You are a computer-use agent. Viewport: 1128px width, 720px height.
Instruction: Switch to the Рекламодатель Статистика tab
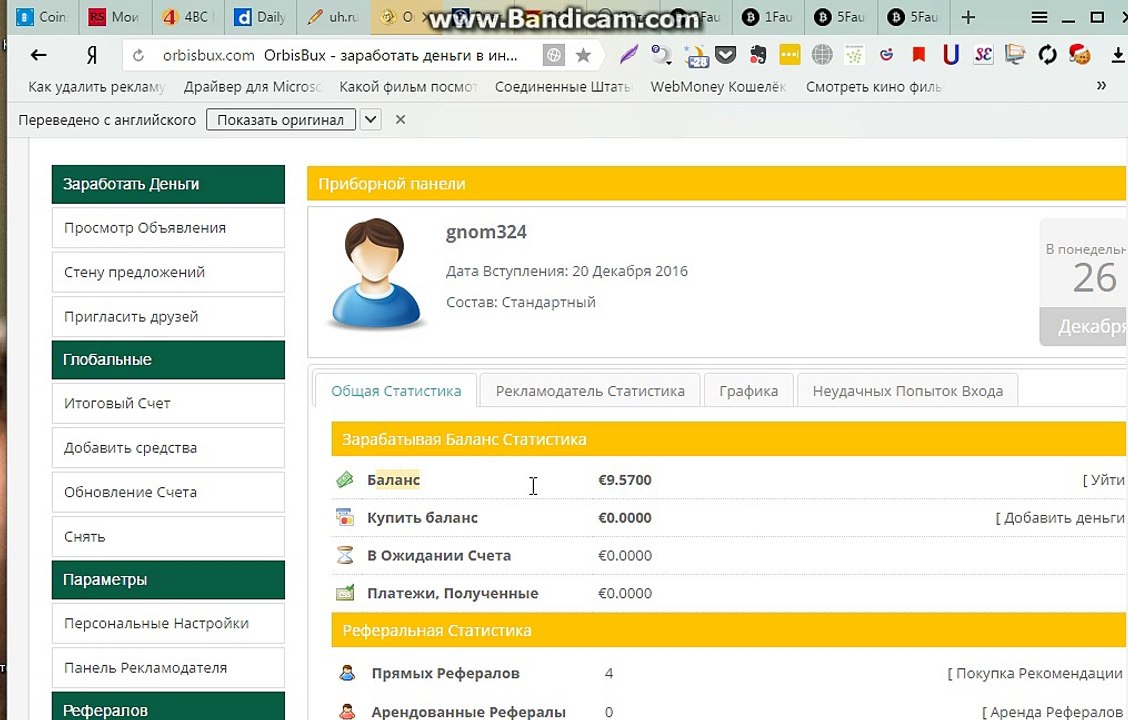tap(590, 391)
